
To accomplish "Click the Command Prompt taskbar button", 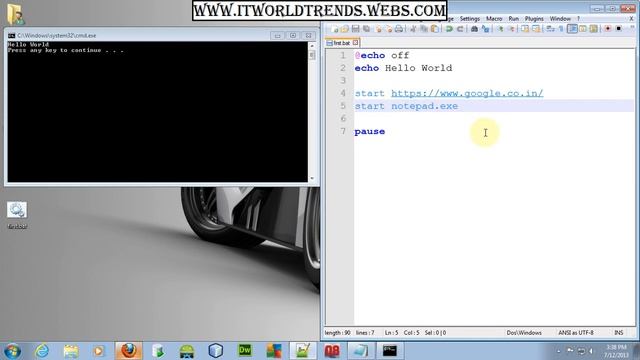I will 390,351.
